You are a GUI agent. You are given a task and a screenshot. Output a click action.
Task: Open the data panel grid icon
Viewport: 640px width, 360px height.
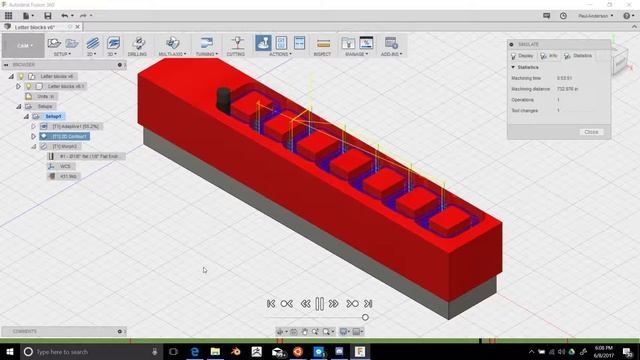[9, 16]
